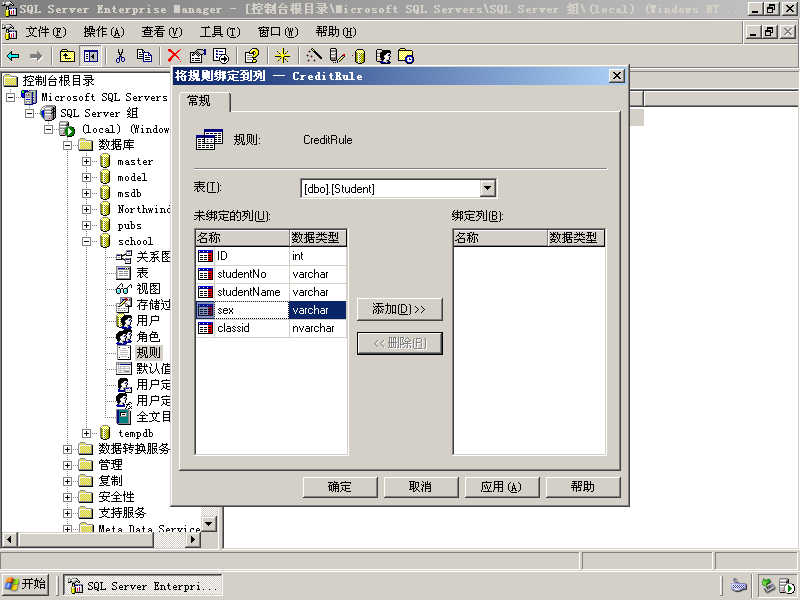Select the 规则 rules node

148,353
